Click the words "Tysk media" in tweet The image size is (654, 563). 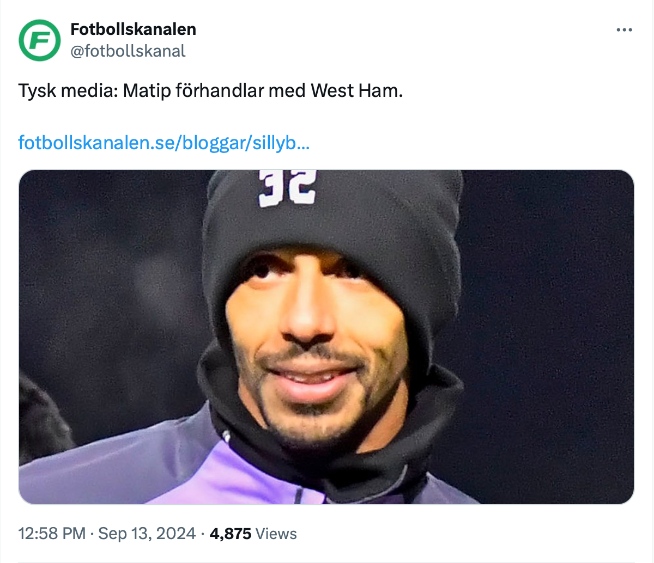point(68,90)
